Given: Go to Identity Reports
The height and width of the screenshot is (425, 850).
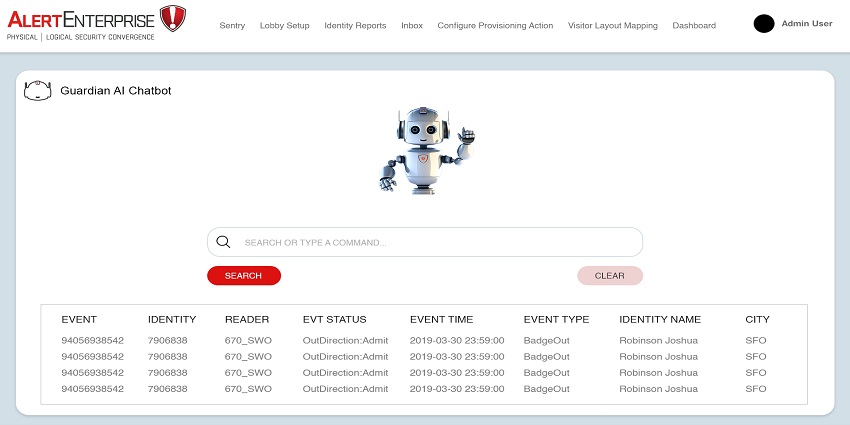Looking at the screenshot, I should [x=355, y=26].
